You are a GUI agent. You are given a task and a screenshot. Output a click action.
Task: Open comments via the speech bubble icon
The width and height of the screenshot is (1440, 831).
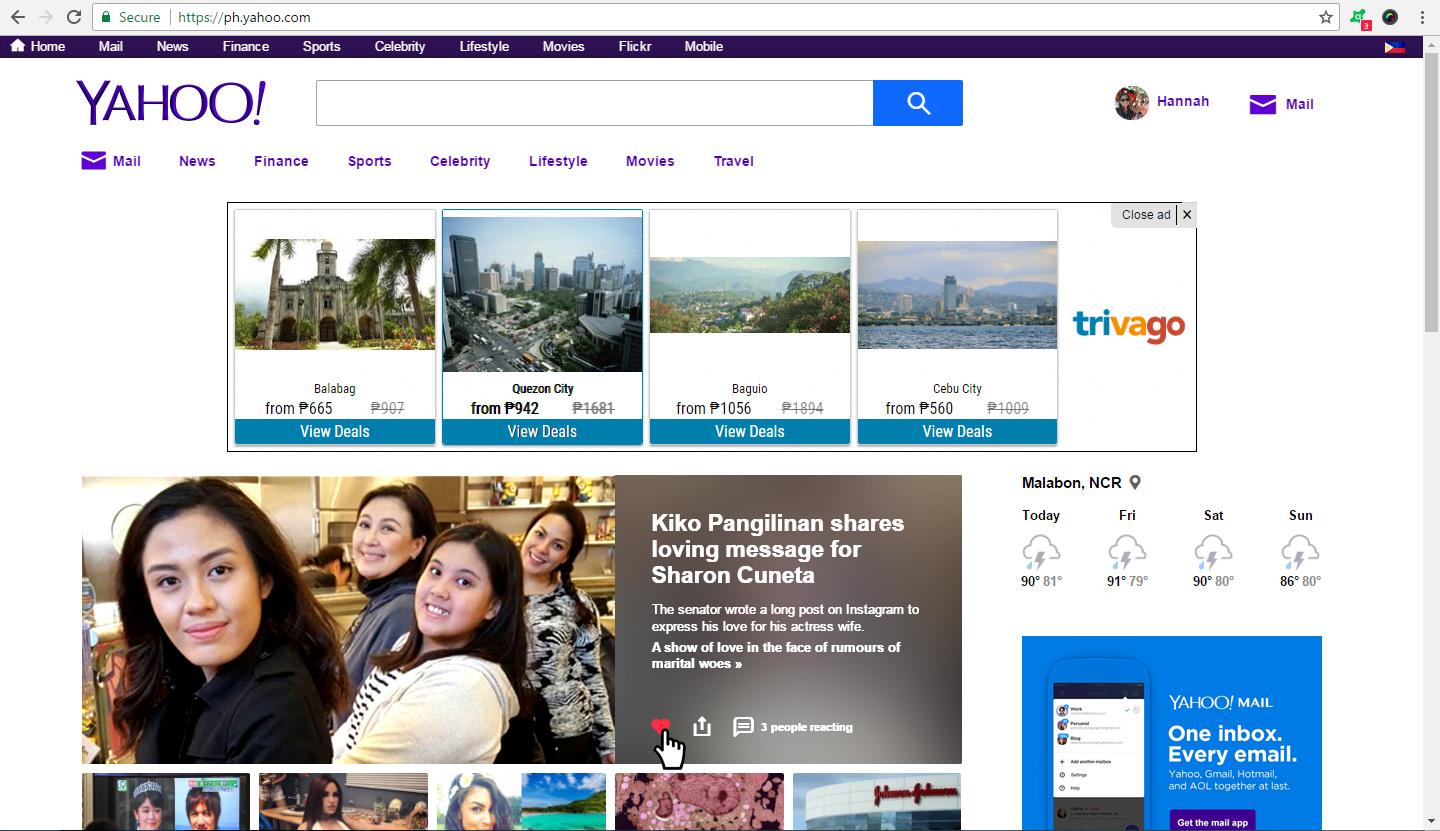tap(743, 727)
